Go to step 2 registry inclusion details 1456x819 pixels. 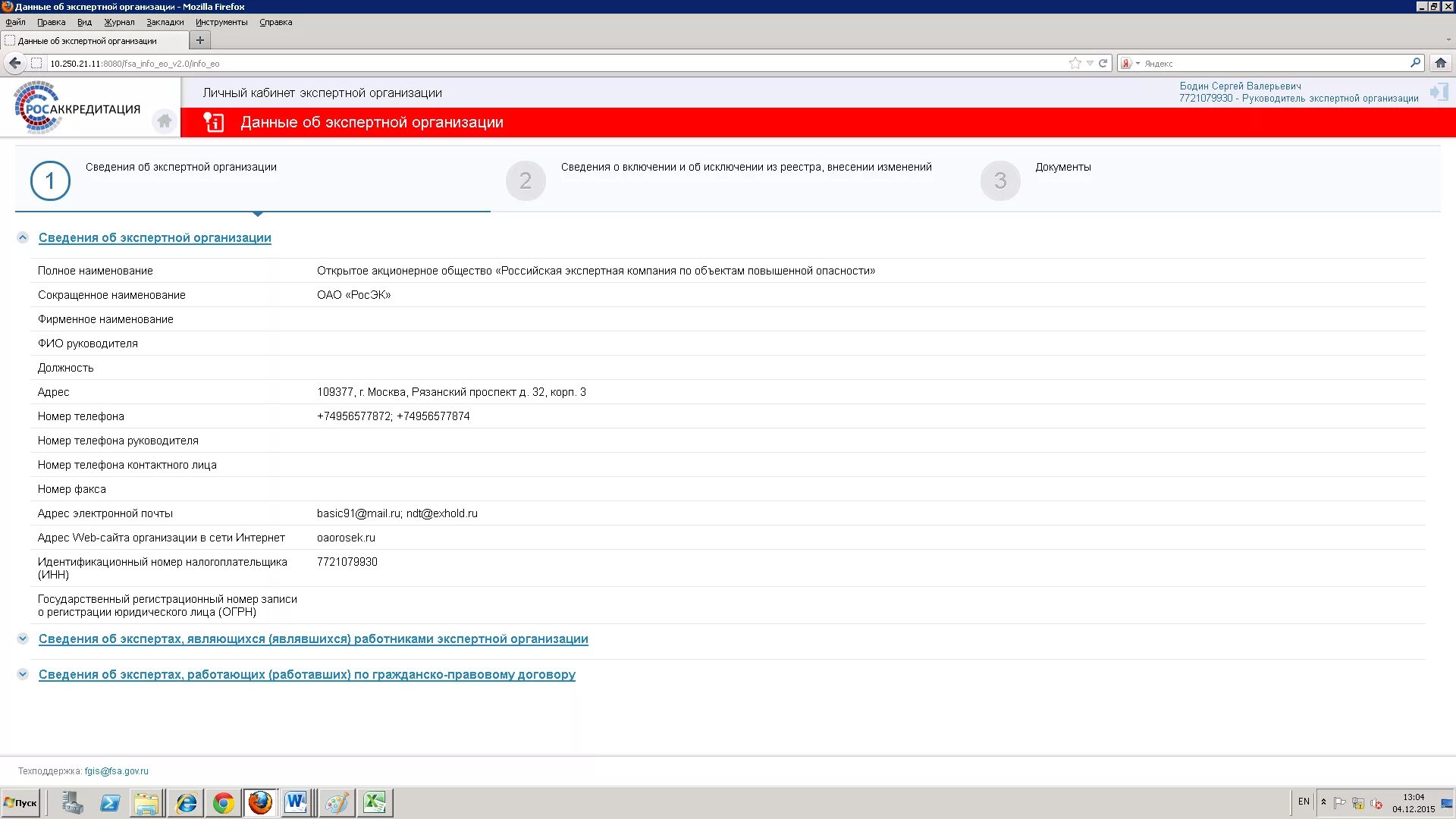coord(526,180)
